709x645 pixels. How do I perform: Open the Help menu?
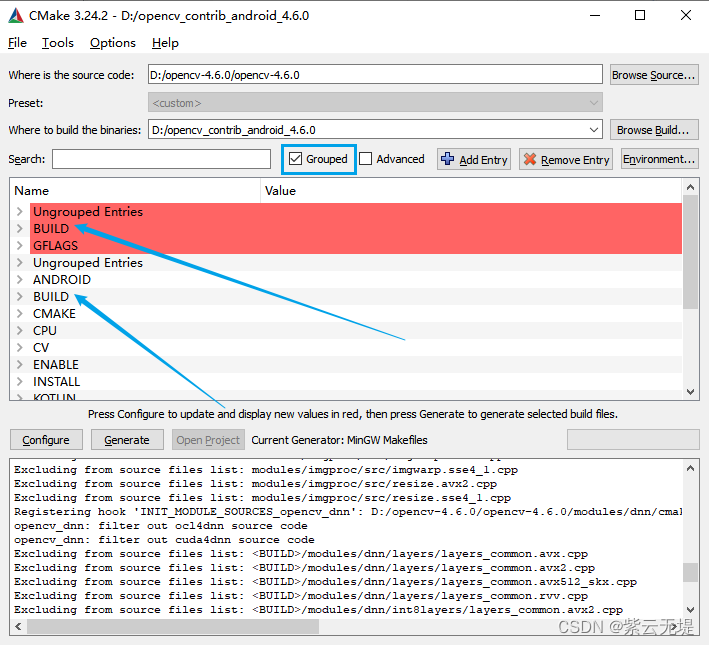coord(165,43)
